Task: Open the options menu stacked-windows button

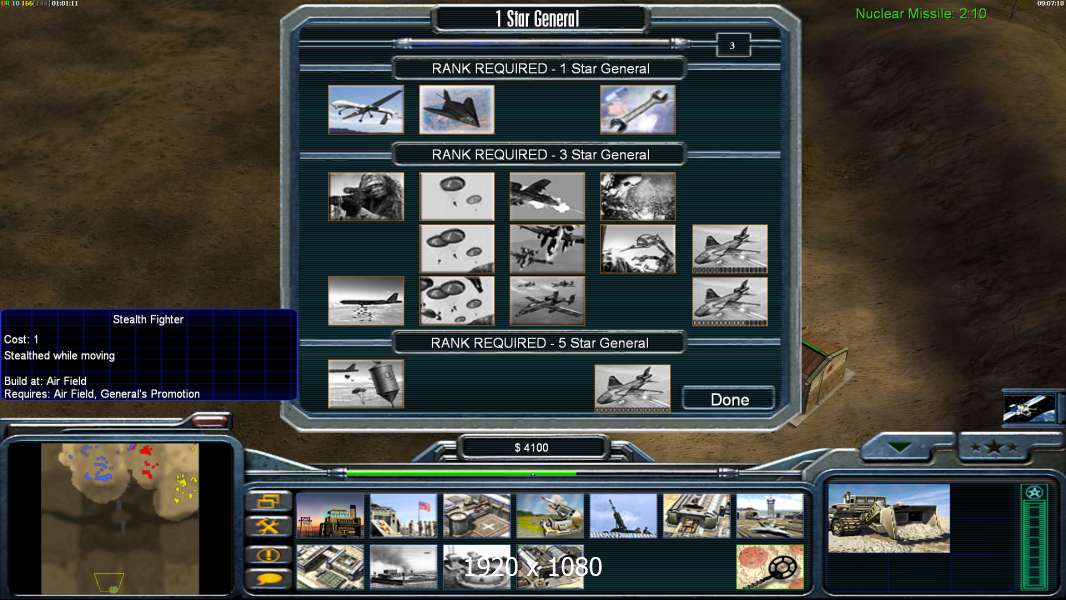Action: (269, 501)
